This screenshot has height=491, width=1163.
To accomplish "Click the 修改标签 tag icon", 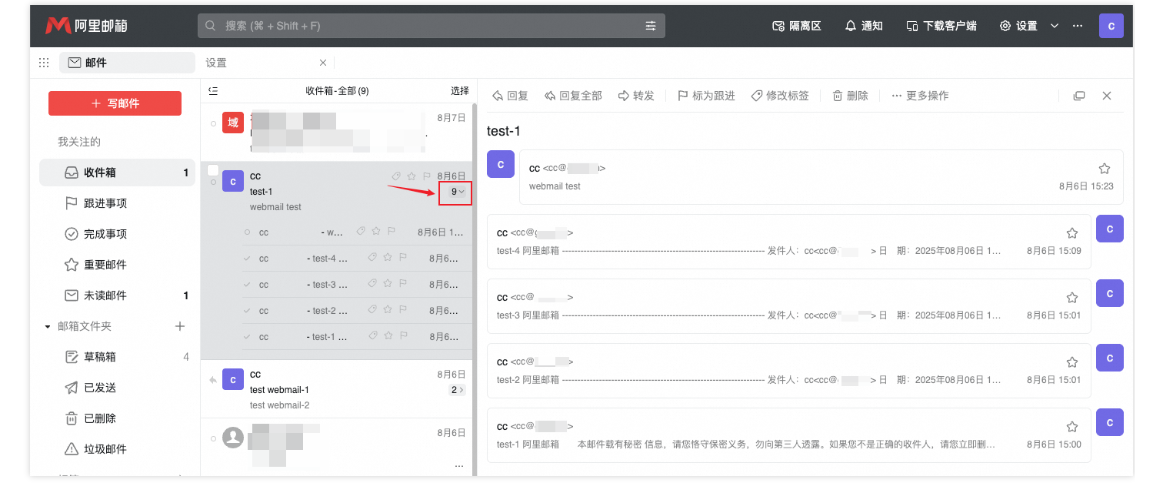I will pyautogui.click(x=757, y=96).
